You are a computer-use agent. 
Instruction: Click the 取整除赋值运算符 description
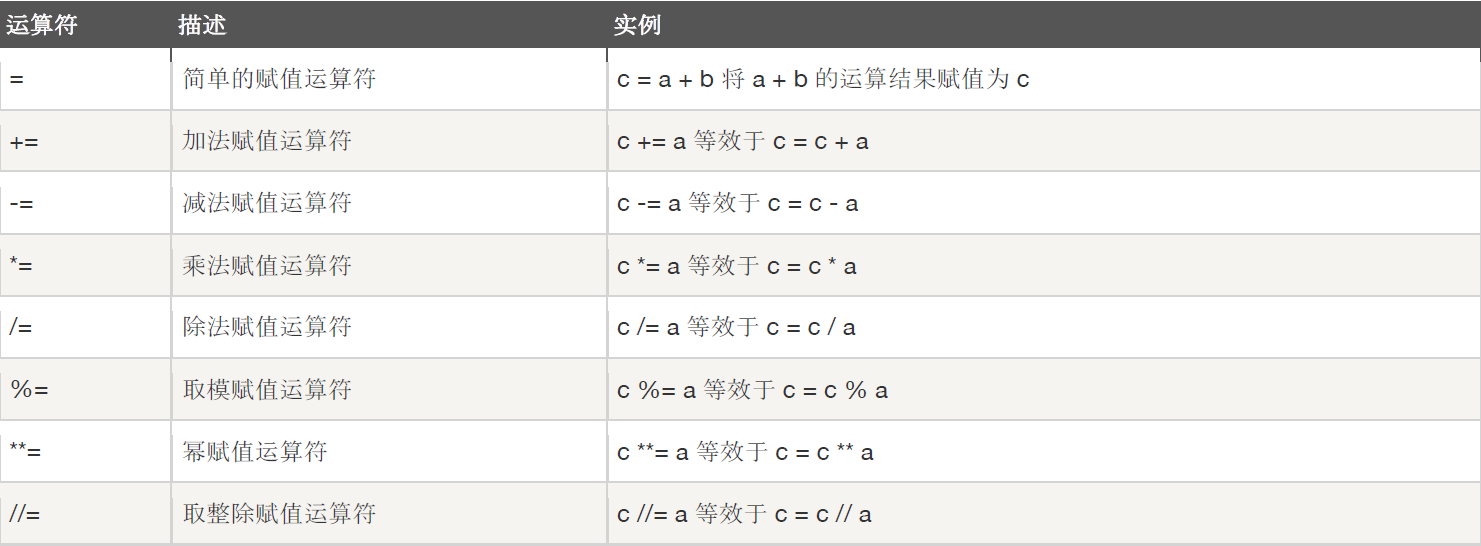click(279, 514)
